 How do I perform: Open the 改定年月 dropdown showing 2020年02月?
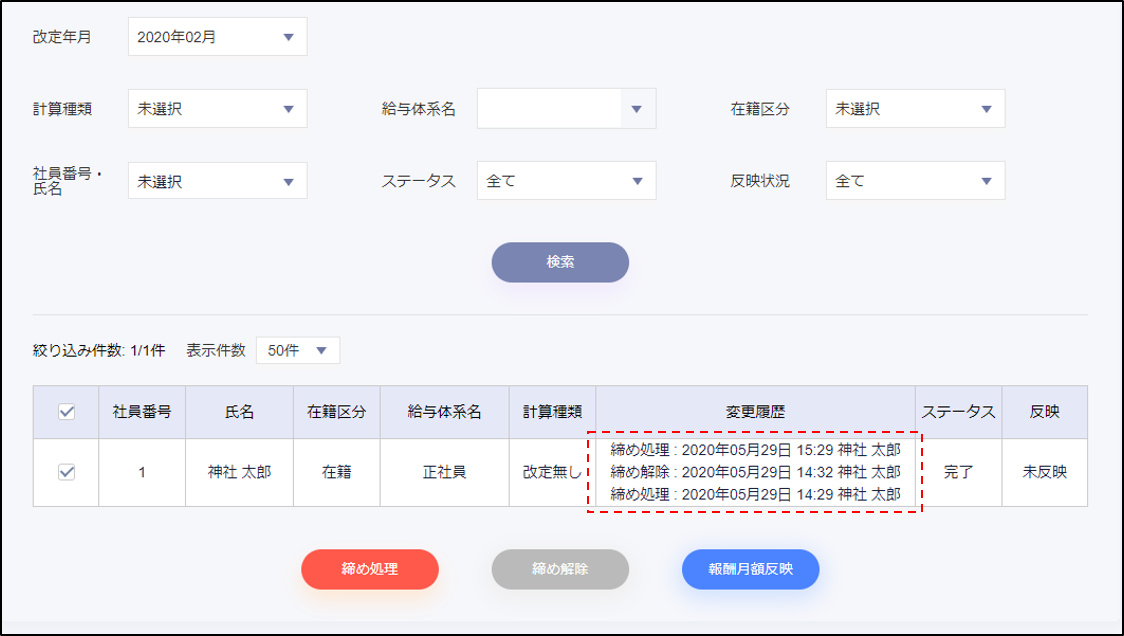tap(217, 37)
